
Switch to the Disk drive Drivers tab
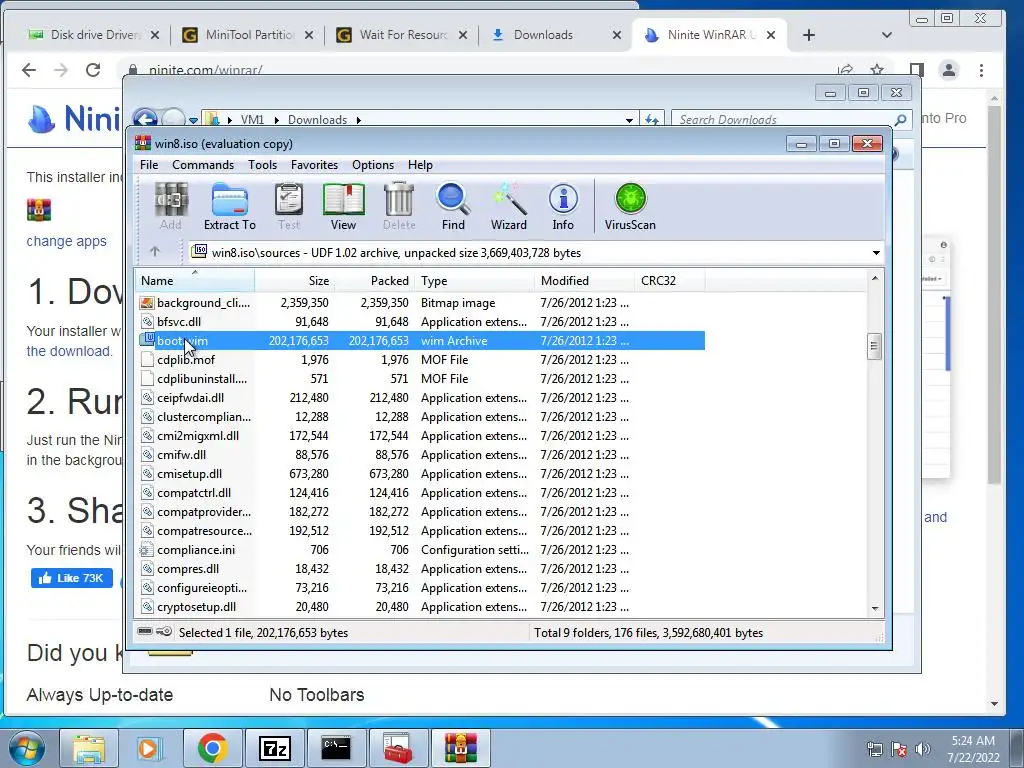[93, 35]
